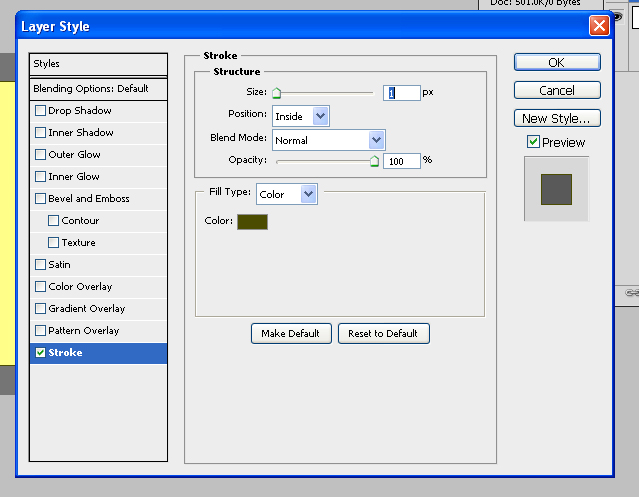Uncheck the Stroke effect checkbox
Image resolution: width=639 pixels, height=497 pixels.
click(x=40, y=353)
